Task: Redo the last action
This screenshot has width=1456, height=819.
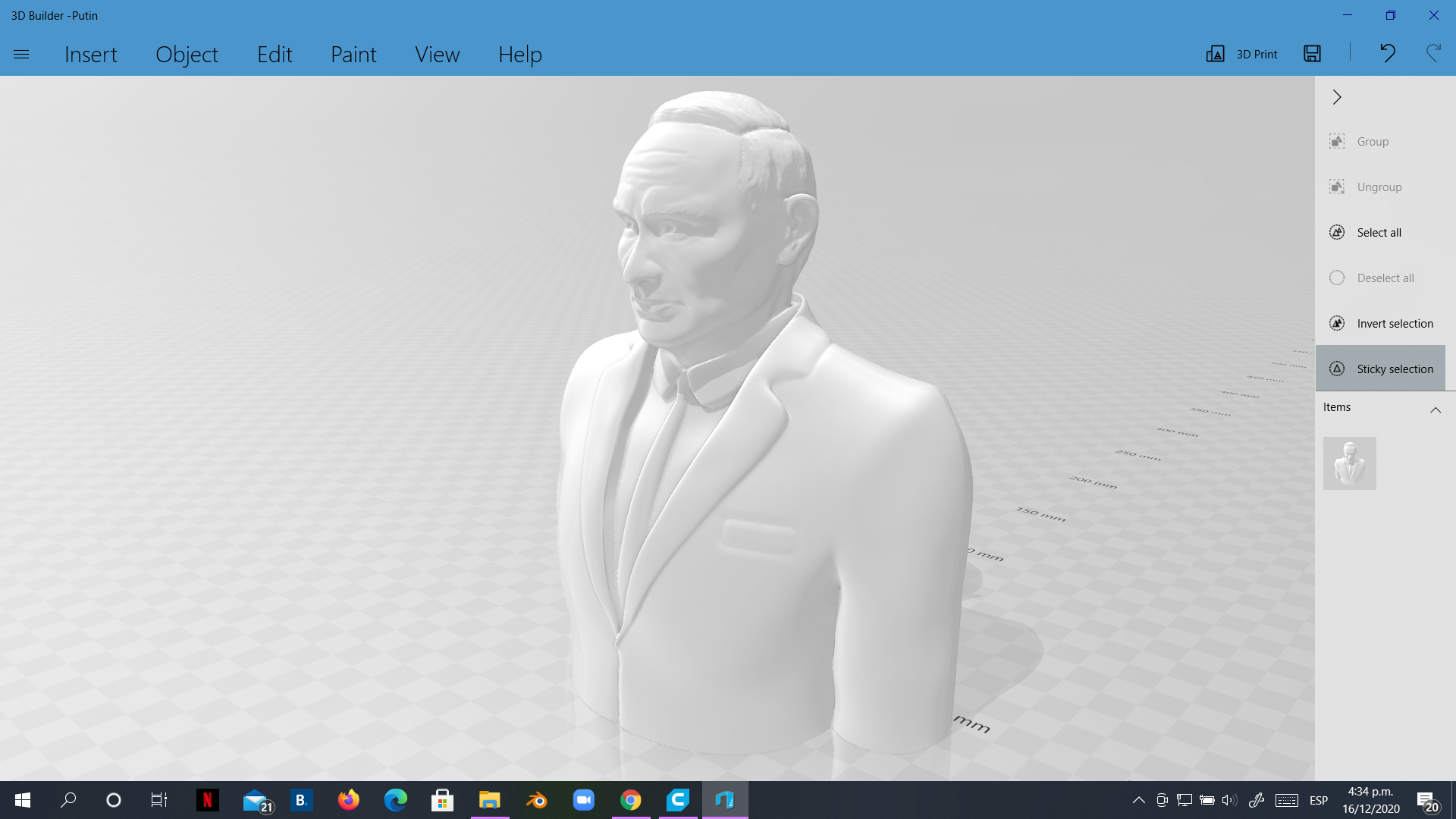Action: 1432,54
